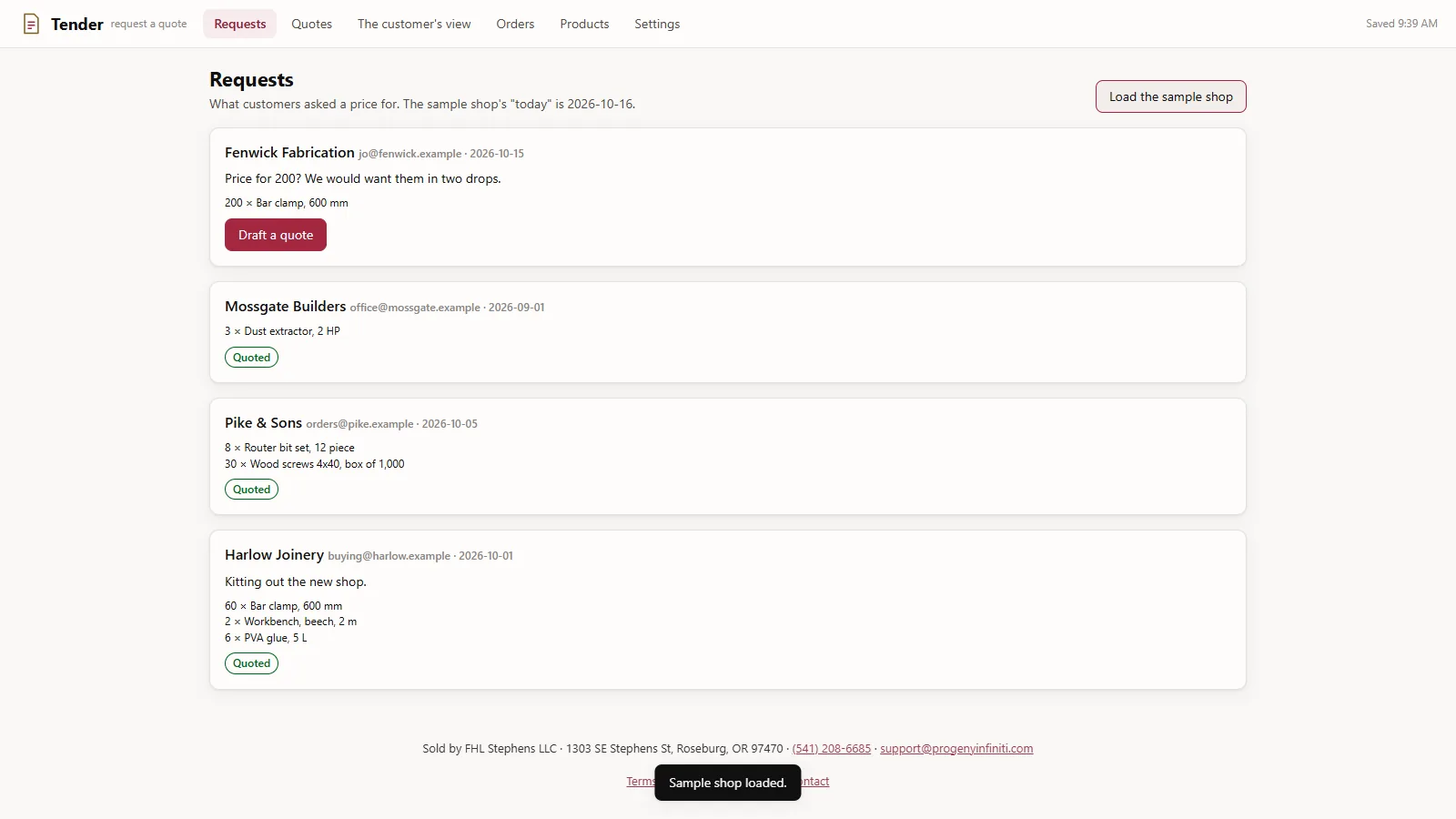Screen dimensions: 1456x819
Task: Select the "Requests" page heading
Action: [x=251, y=80]
